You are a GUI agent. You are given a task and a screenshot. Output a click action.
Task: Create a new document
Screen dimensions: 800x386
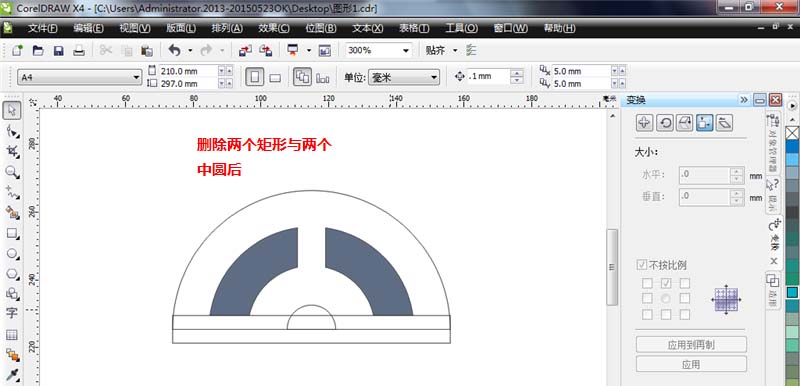coord(18,50)
